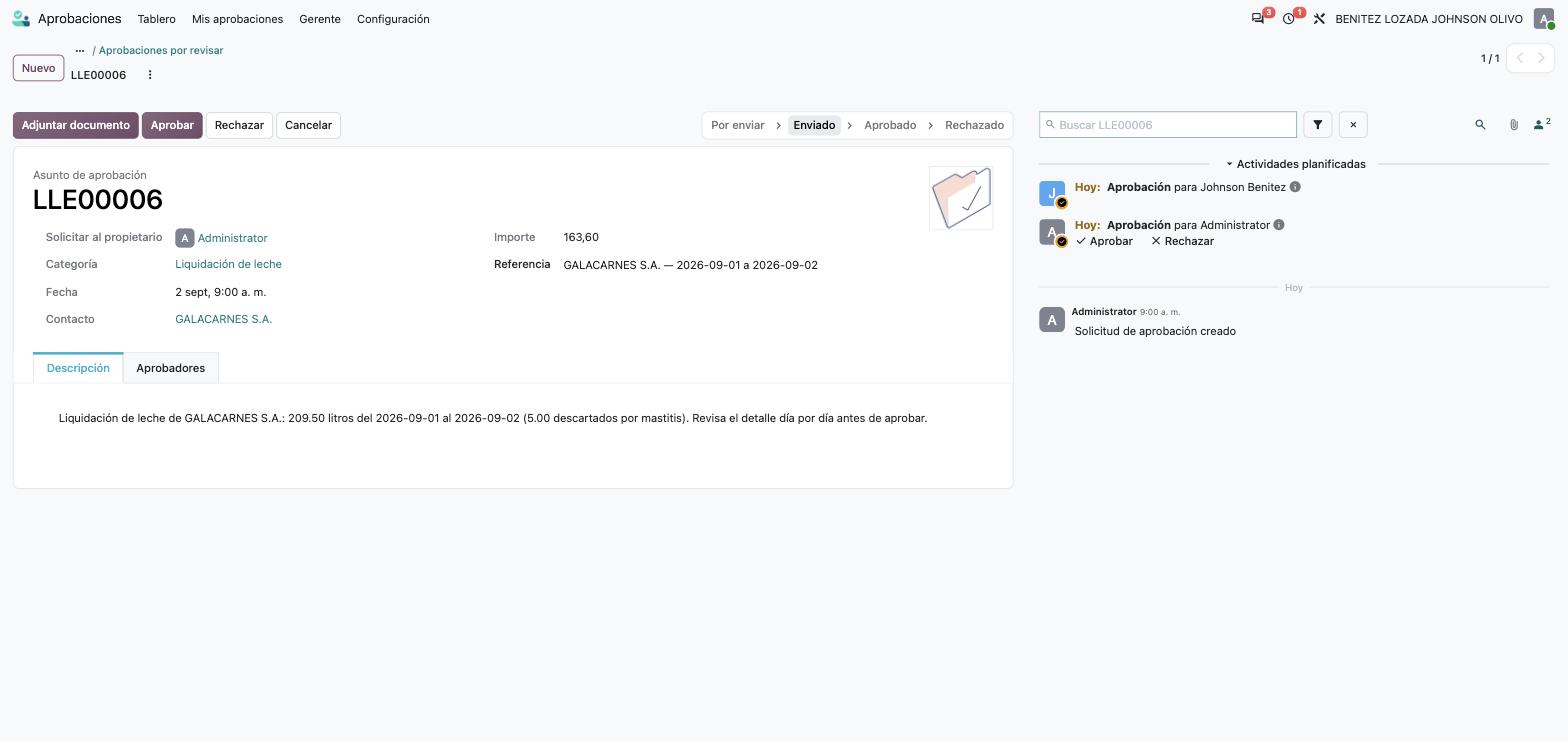The width and height of the screenshot is (1568, 742).
Task: Open Mis aprobaciones menu
Action: [237, 19]
